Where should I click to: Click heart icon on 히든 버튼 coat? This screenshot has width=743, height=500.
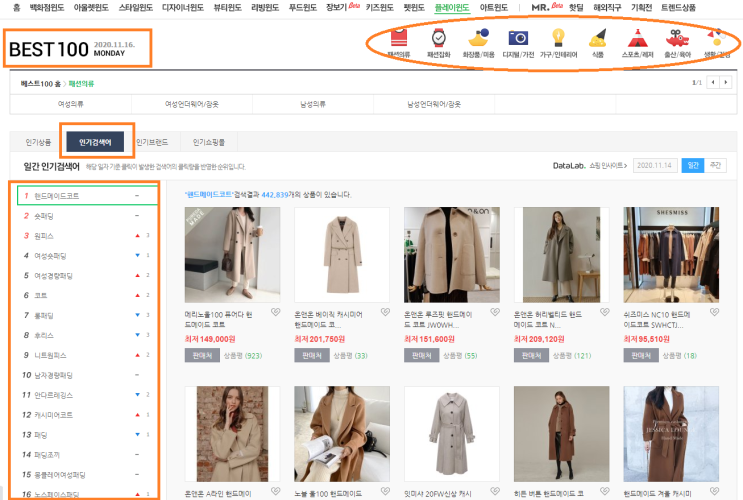point(605,491)
